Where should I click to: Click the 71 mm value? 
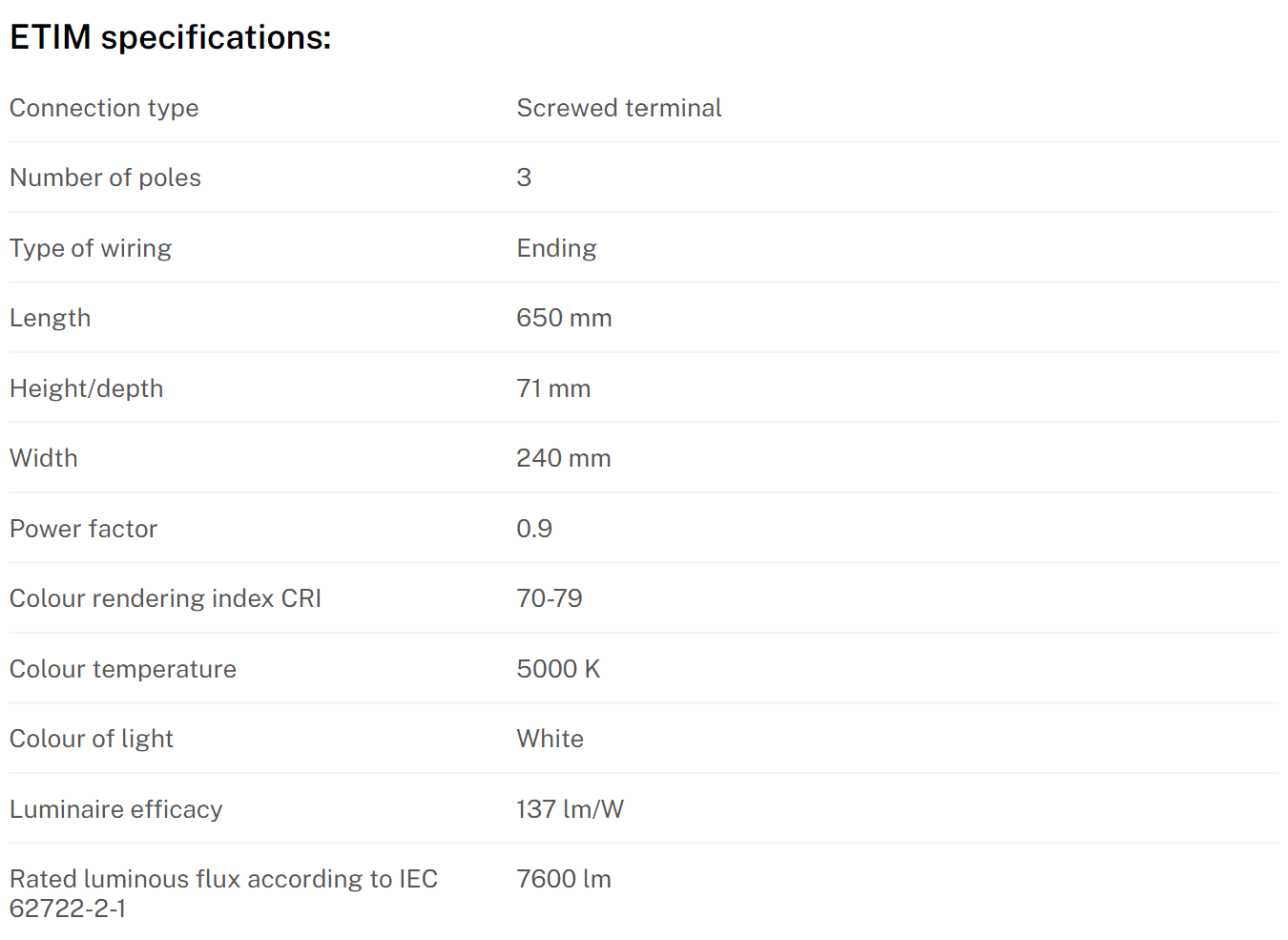click(x=553, y=388)
